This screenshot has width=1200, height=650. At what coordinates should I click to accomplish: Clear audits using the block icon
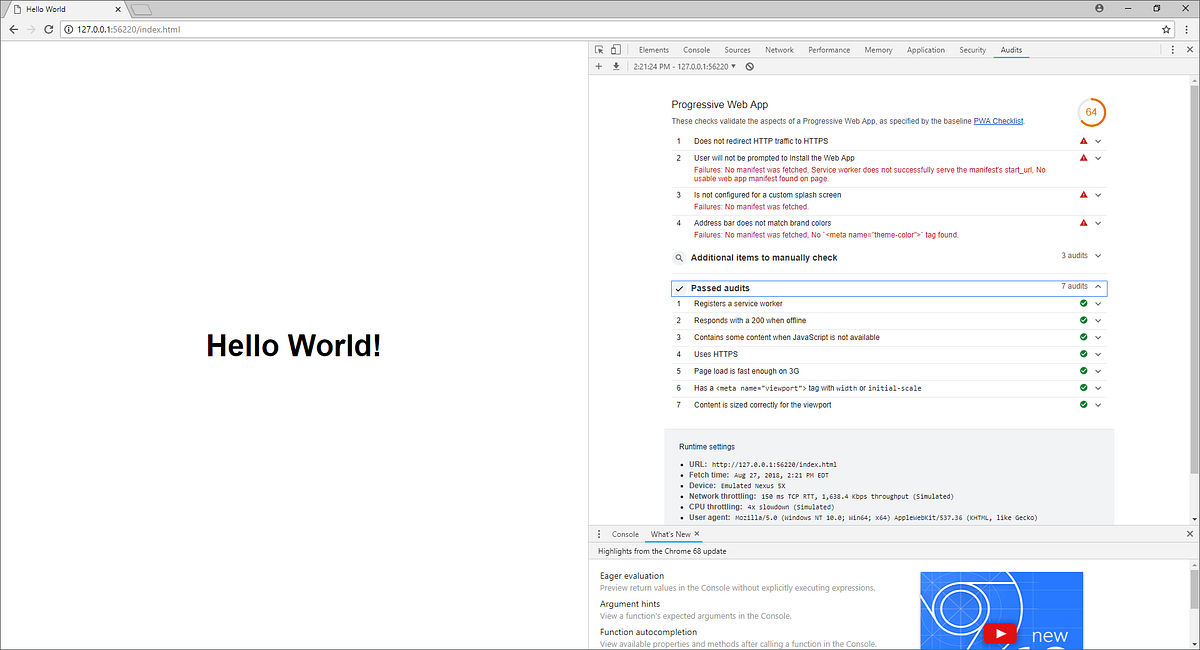tap(749, 66)
